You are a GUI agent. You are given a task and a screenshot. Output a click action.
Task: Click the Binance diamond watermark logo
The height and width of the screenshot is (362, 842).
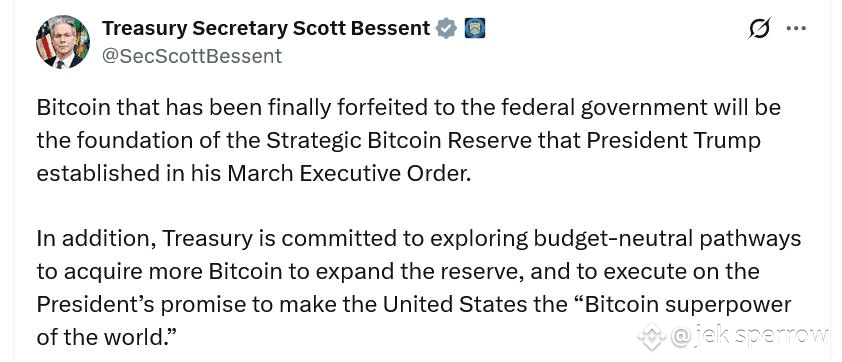pyautogui.click(x=652, y=337)
